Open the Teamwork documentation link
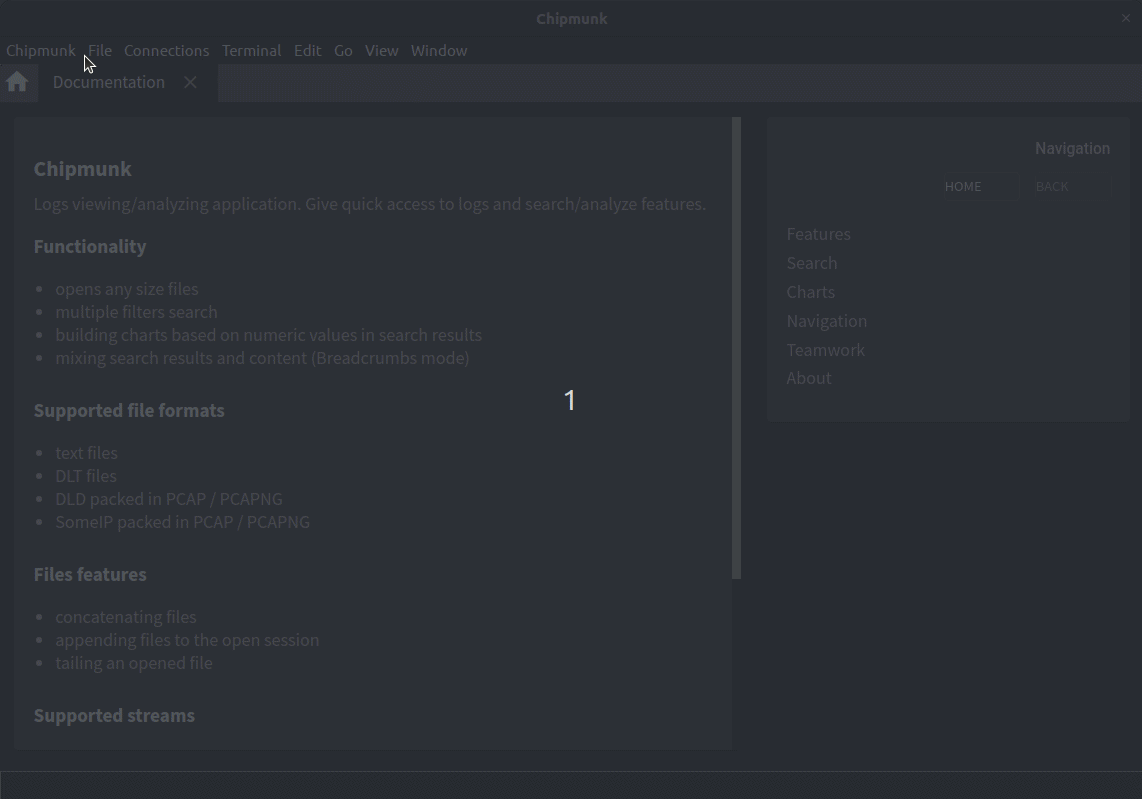The height and width of the screenshot is (799, 1142). click(x=825, y=350)
